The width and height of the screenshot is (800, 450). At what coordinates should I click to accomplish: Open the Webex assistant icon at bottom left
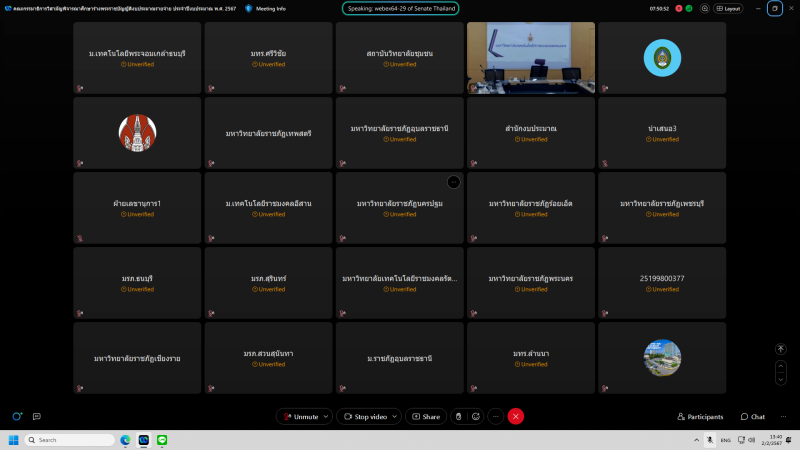point(17,416)
